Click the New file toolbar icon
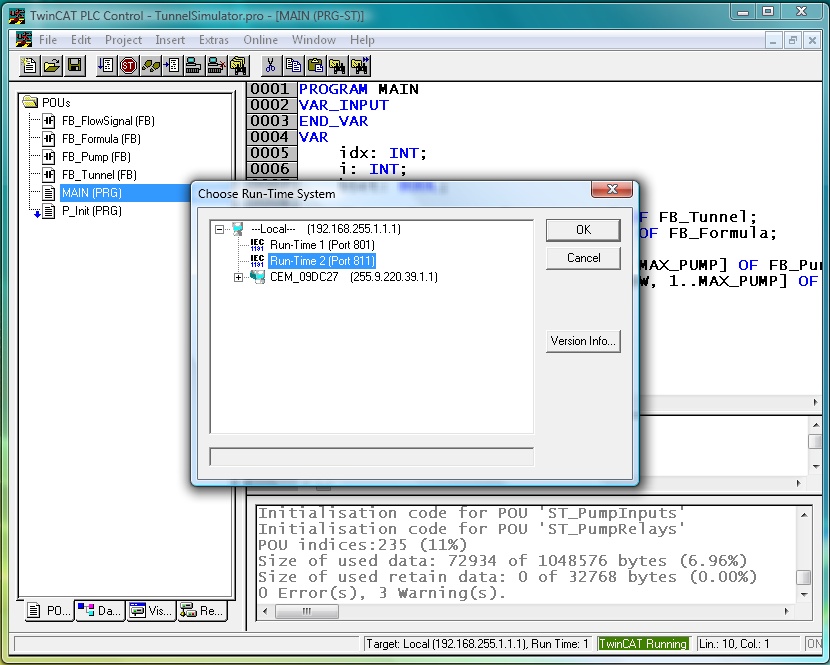Image resolution: width=830 pixels, height=665 pixels. 29,66
